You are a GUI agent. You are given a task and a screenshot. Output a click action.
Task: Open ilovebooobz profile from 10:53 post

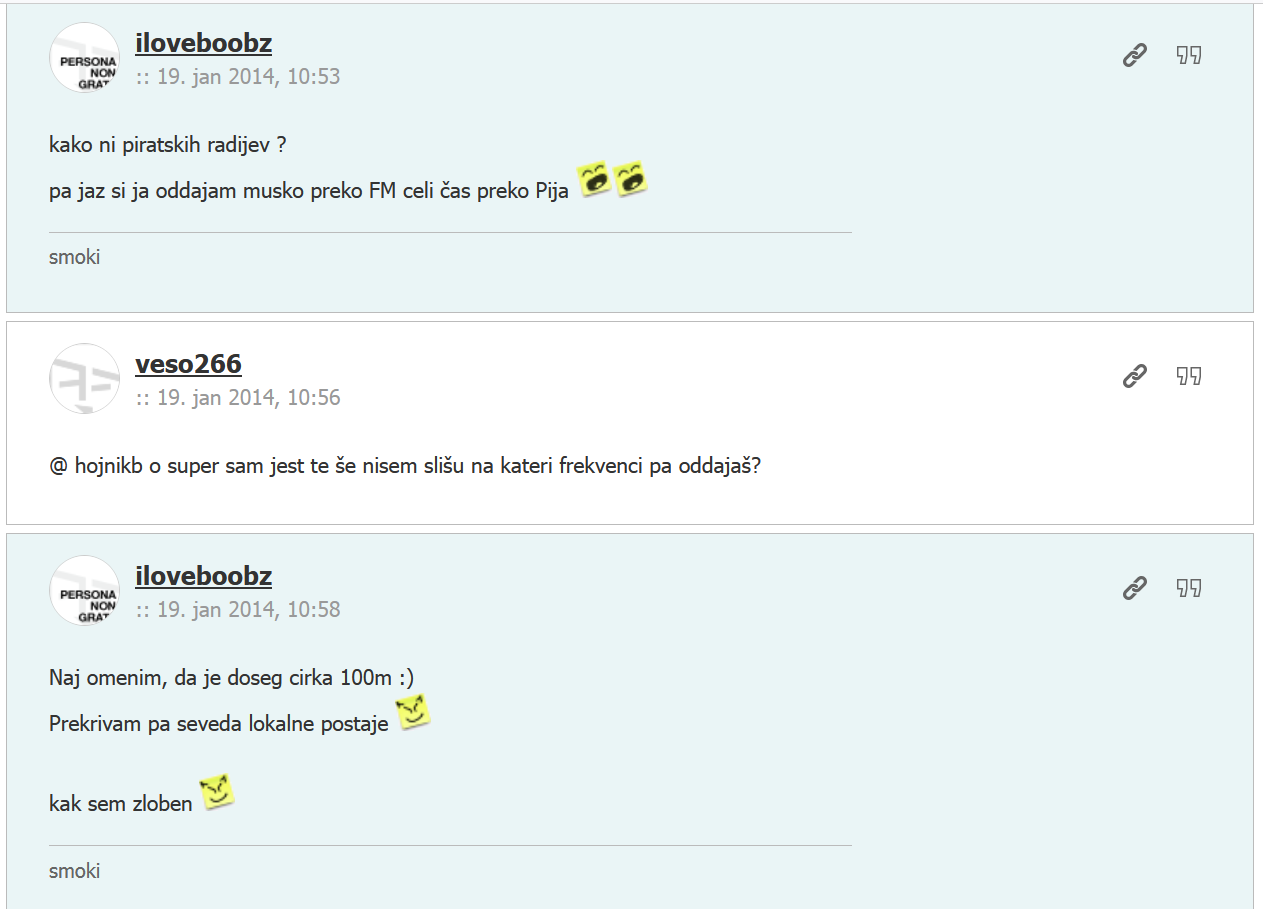pyautogui.click(x=203, y=43)
